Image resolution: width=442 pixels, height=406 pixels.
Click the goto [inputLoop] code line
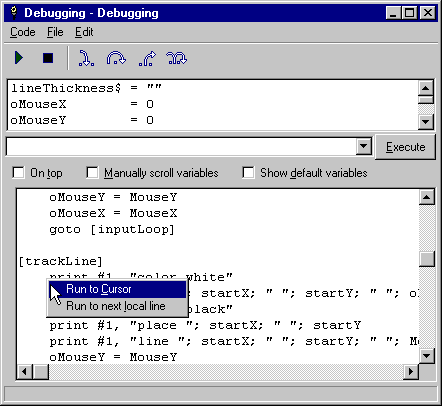(x=112, y=229)
